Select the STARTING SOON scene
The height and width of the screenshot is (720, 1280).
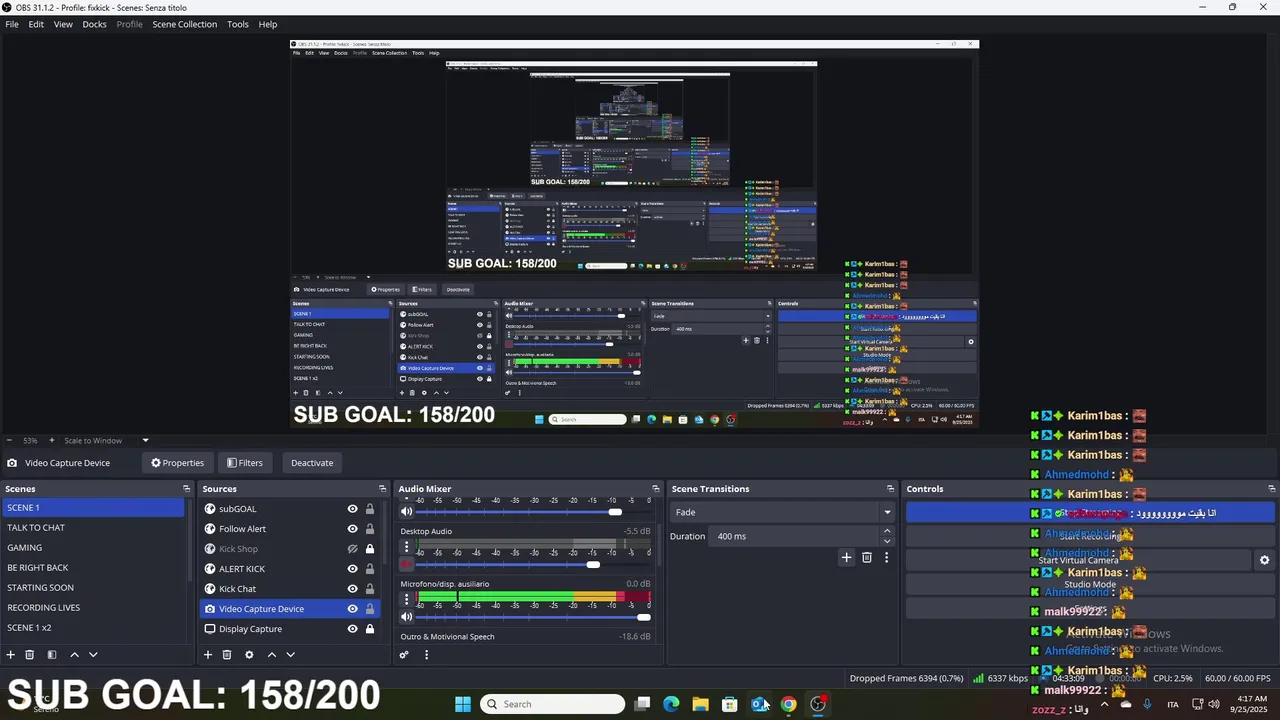[x=93, y=588]
